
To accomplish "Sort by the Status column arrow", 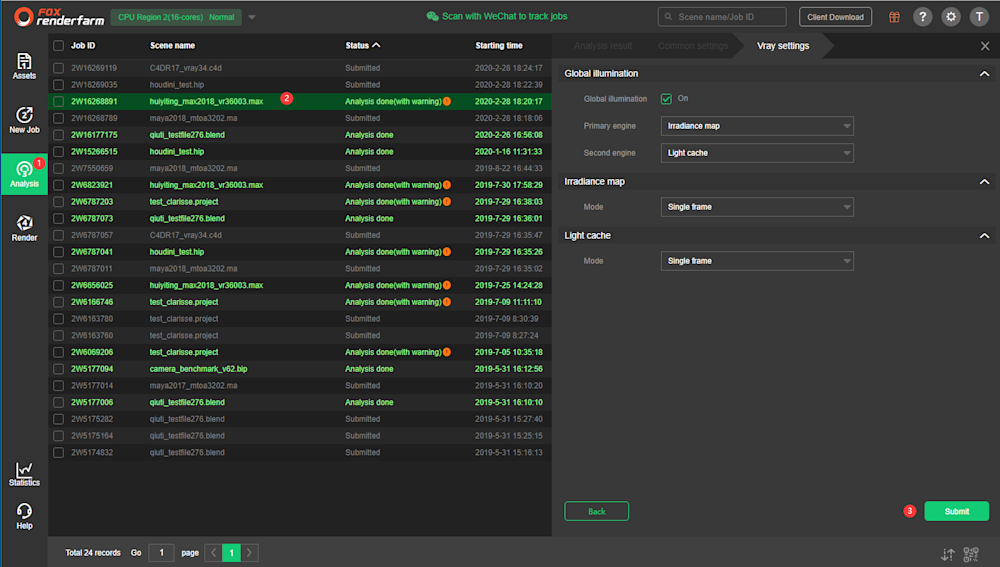I will [x=376, y=45].
